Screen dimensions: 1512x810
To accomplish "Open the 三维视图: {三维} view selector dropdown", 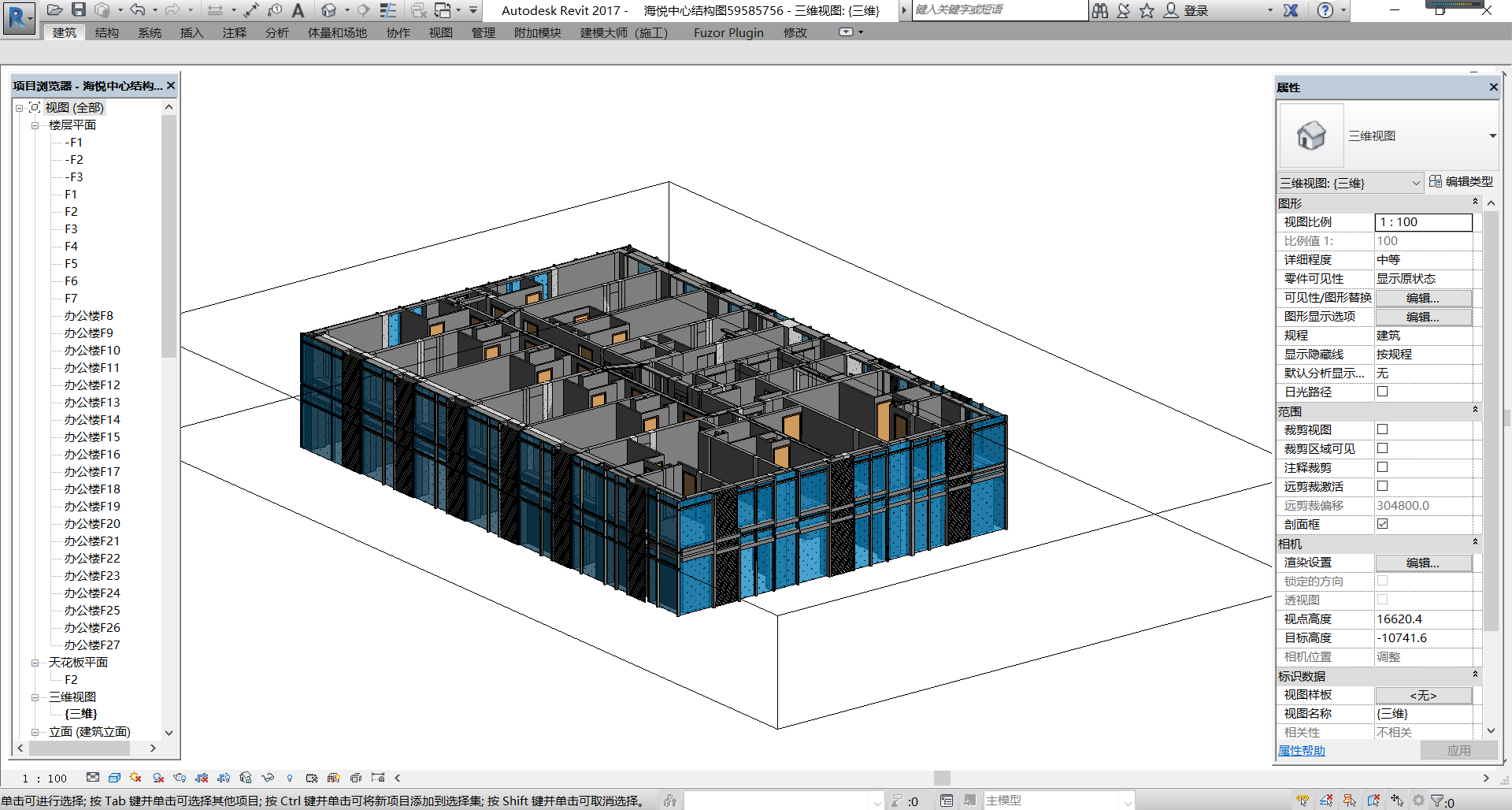I will click(1415, 183).
